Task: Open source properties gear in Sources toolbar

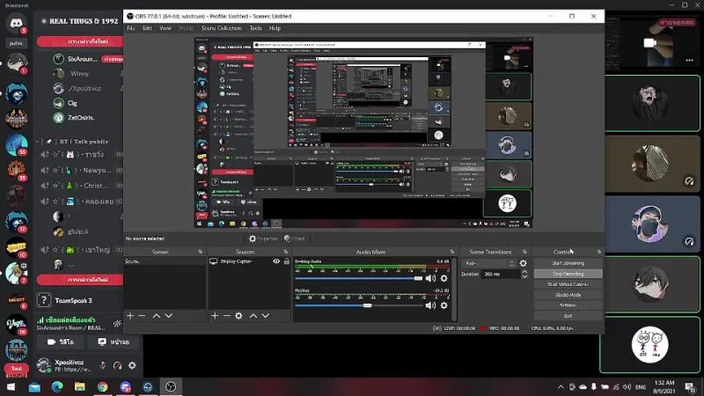Action: point(239,316)
